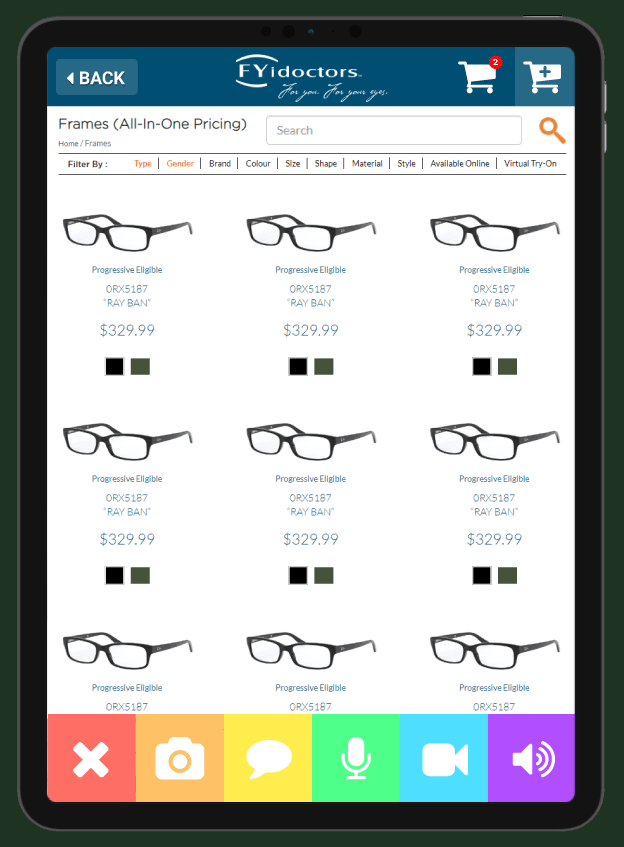Open the Available Online filter
The height and width of the screenshot is (847, 624).
[460, 164]
